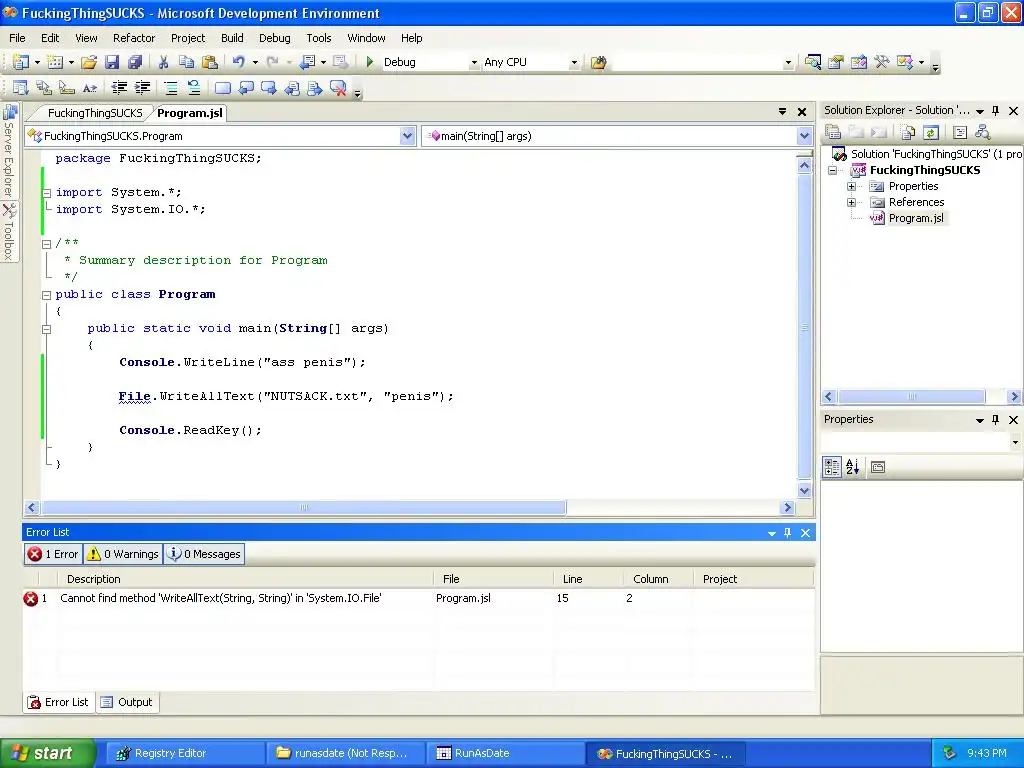Click the Windows start button

click(x=47, y=753)
